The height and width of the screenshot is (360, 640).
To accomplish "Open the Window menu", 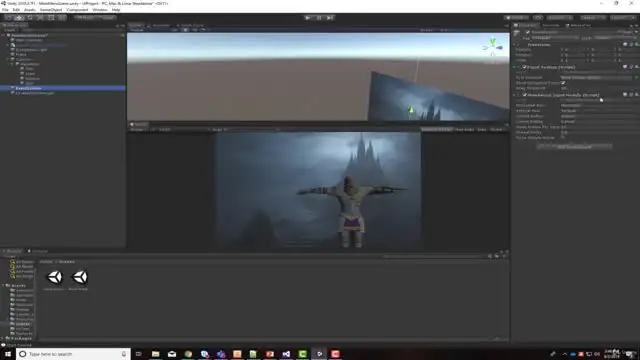I will [100, 10].
